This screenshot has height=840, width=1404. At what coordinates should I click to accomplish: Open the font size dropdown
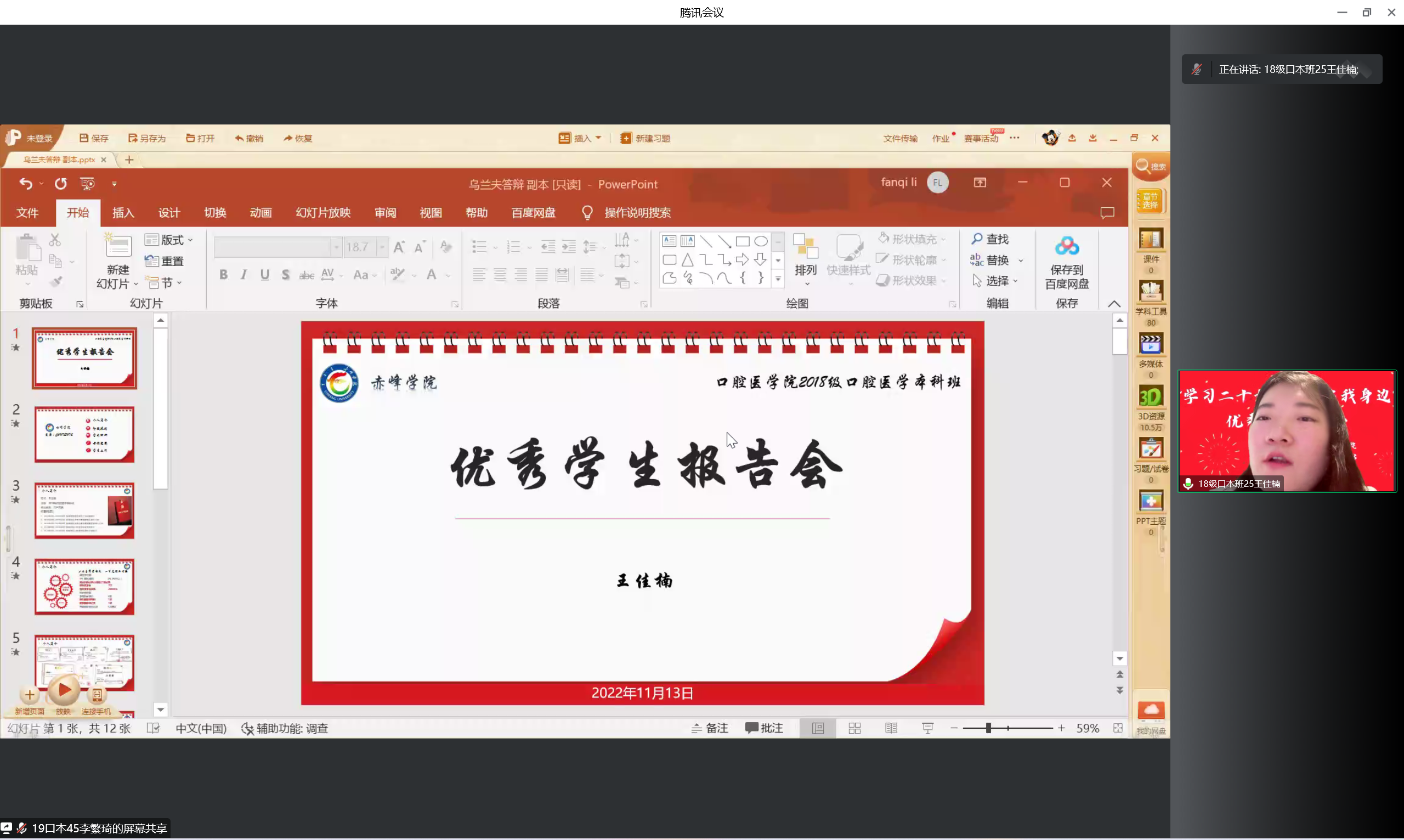[x=382, y=247]
